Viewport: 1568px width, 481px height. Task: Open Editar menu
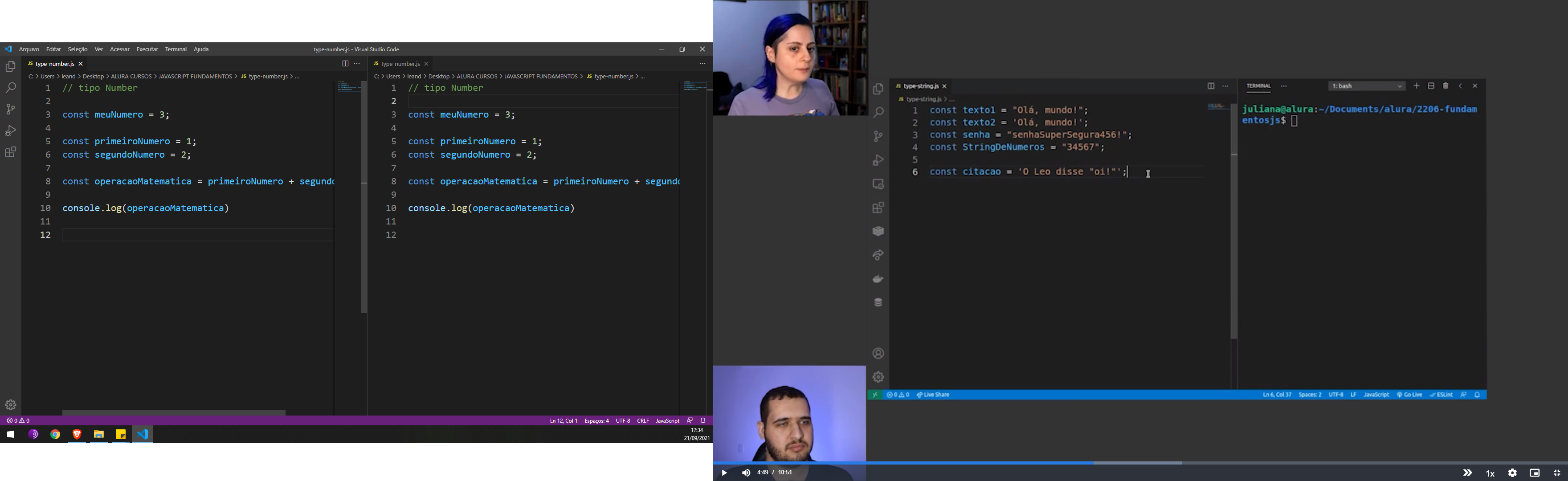tap(53, 49)
